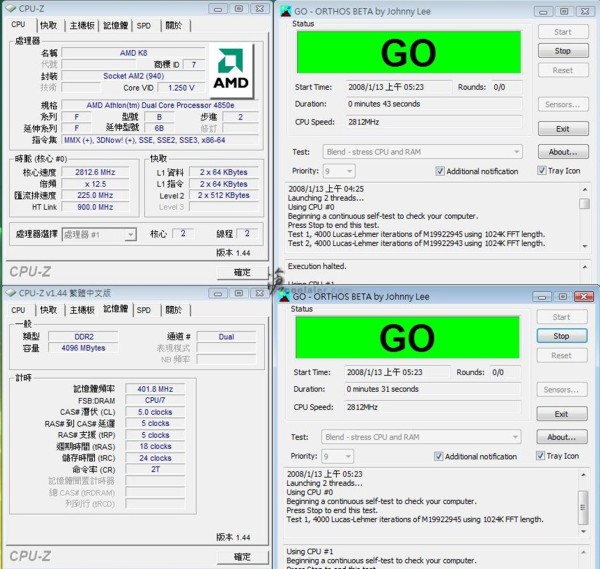Switch to CPU tab in bottom CPU-Z window
The width and height of the screenshot is (600, 569).
click(x=18, y=310)
